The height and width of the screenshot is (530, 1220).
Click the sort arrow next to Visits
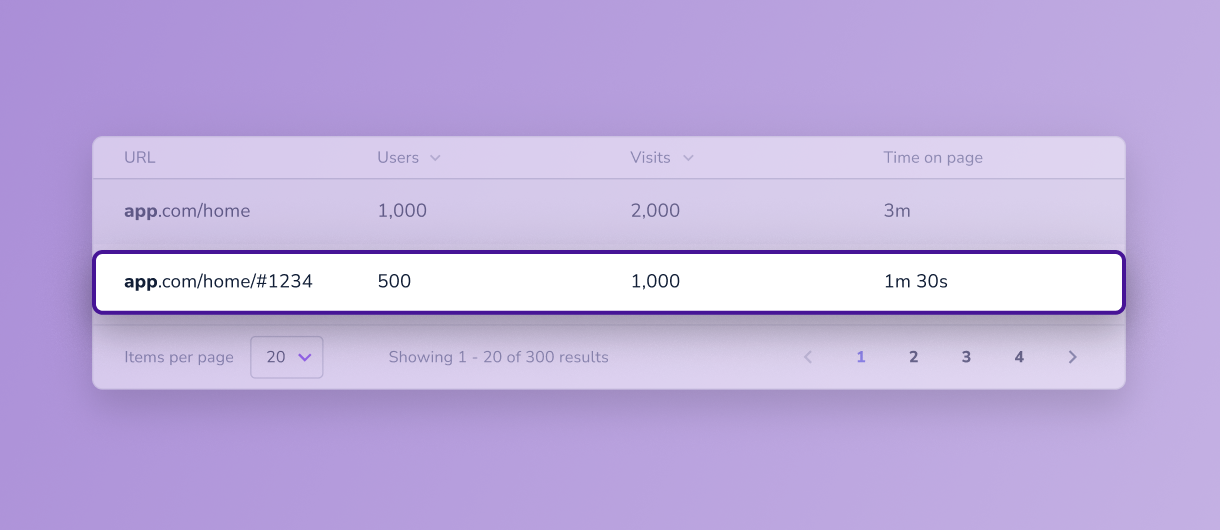pyautogui.click(x=688, y=158)
